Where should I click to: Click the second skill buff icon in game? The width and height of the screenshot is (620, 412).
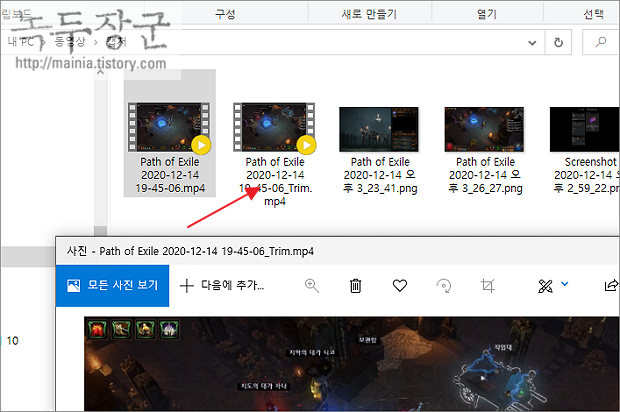pyautogui.click(x=121, y=329)
